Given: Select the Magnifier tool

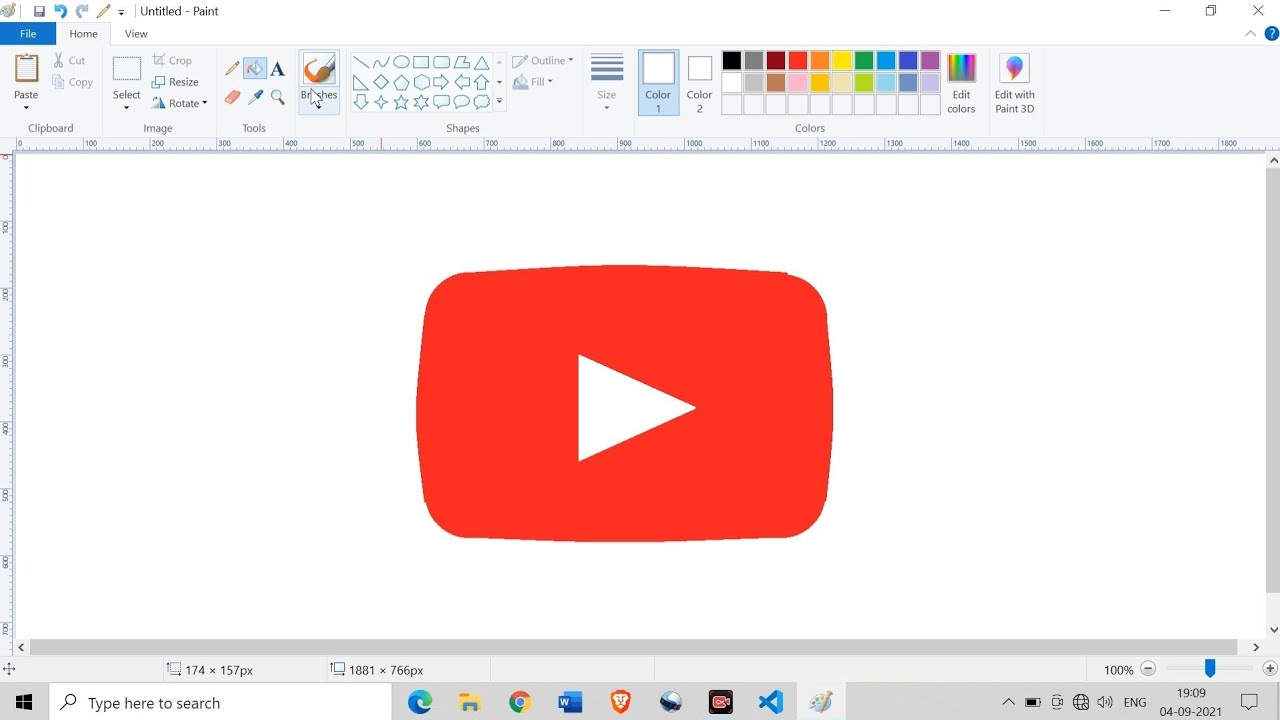Looking at the screenshot, I should (278, 97).
